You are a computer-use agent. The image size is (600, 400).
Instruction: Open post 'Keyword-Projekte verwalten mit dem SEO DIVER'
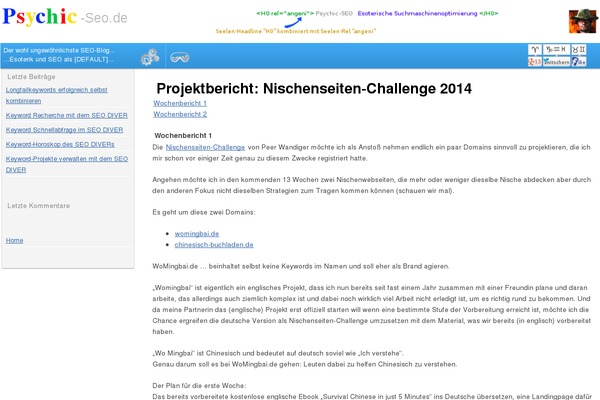[67, 164]
